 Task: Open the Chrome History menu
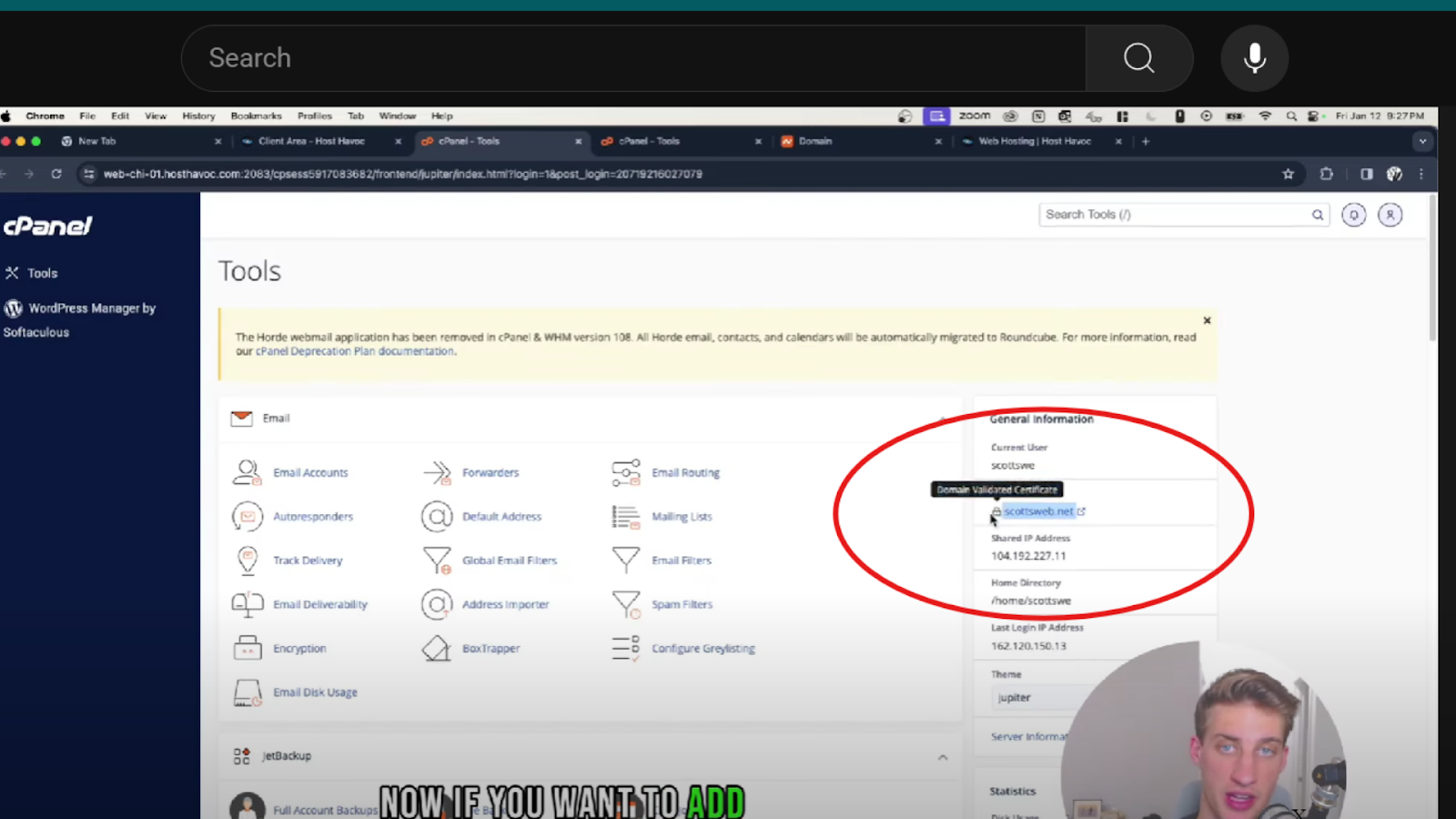[x=198, y=116]
